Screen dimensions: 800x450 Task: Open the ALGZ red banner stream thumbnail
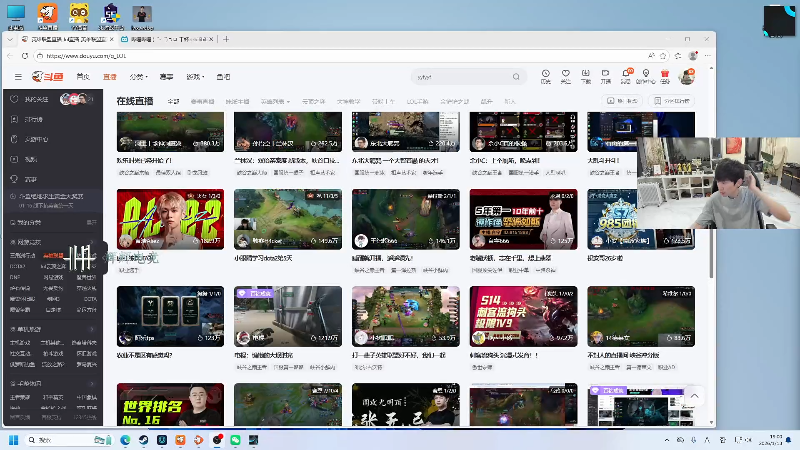(x=170, y=219)
